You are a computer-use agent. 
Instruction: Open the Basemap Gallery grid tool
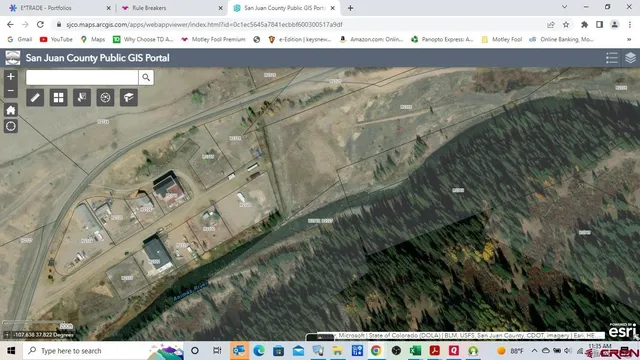(x=58, y=98)
